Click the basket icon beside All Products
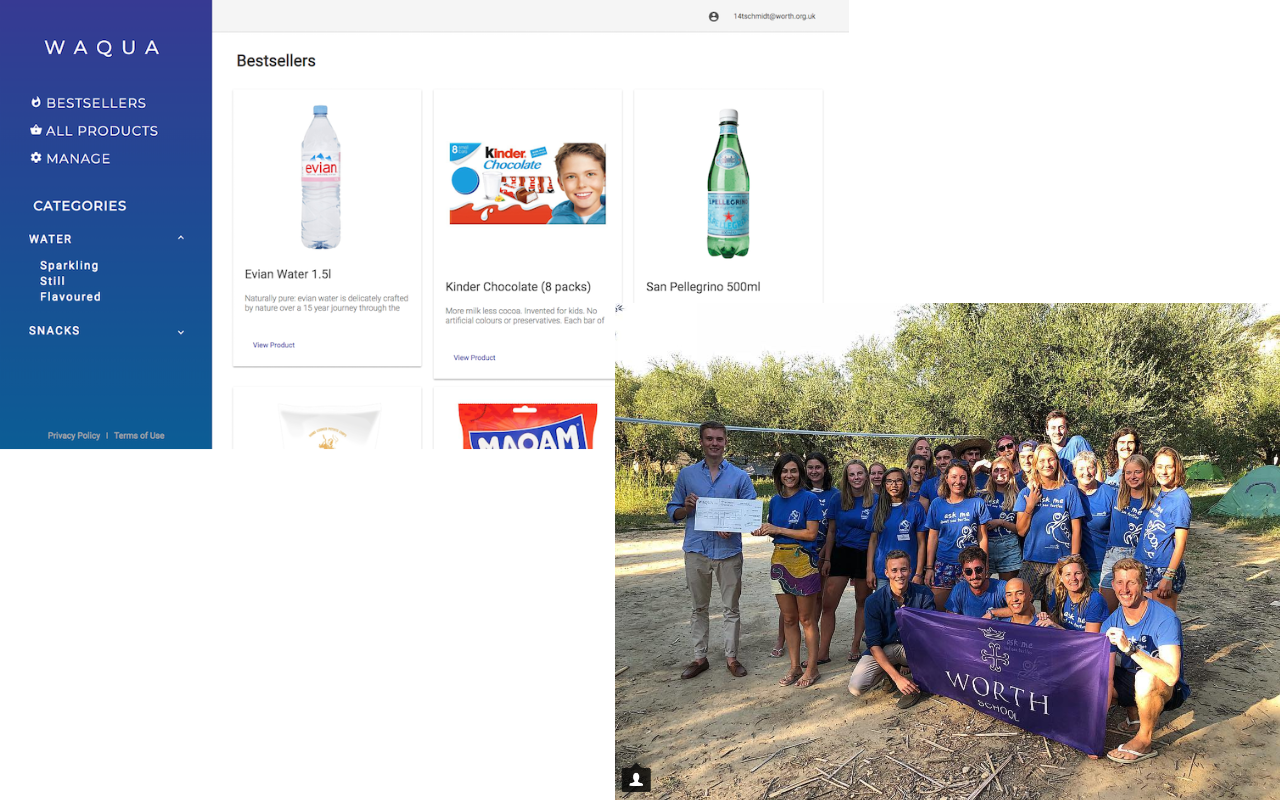The image size is (1280, 800). (36, 130)
